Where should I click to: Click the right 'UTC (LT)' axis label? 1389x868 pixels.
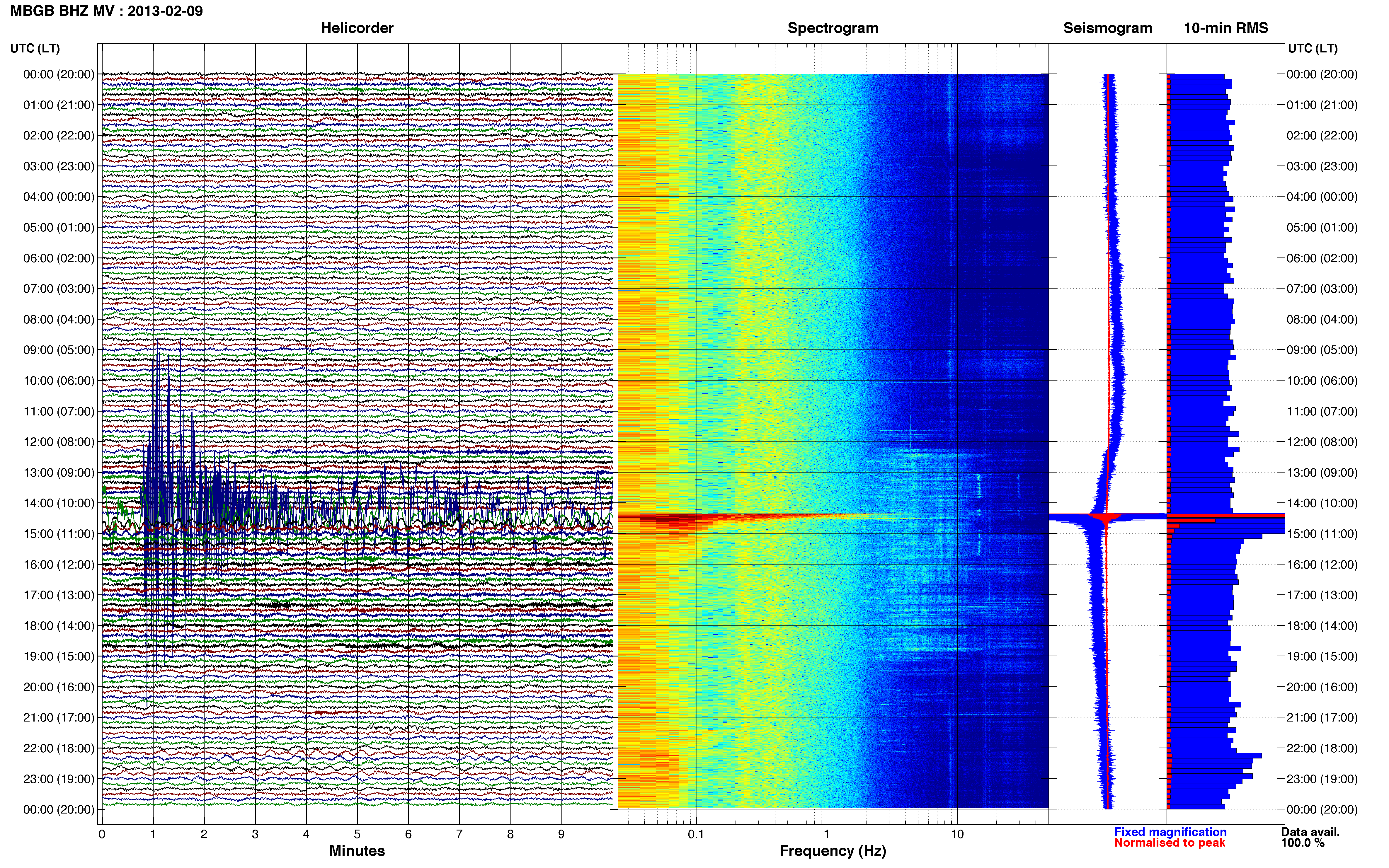click(x=1313, y=48)
